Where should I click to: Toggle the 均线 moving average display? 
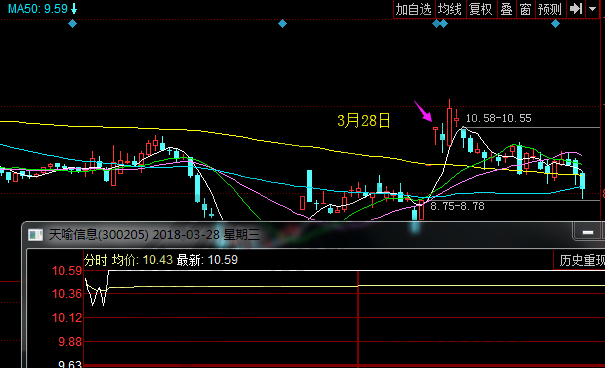[x=450, y=9]
